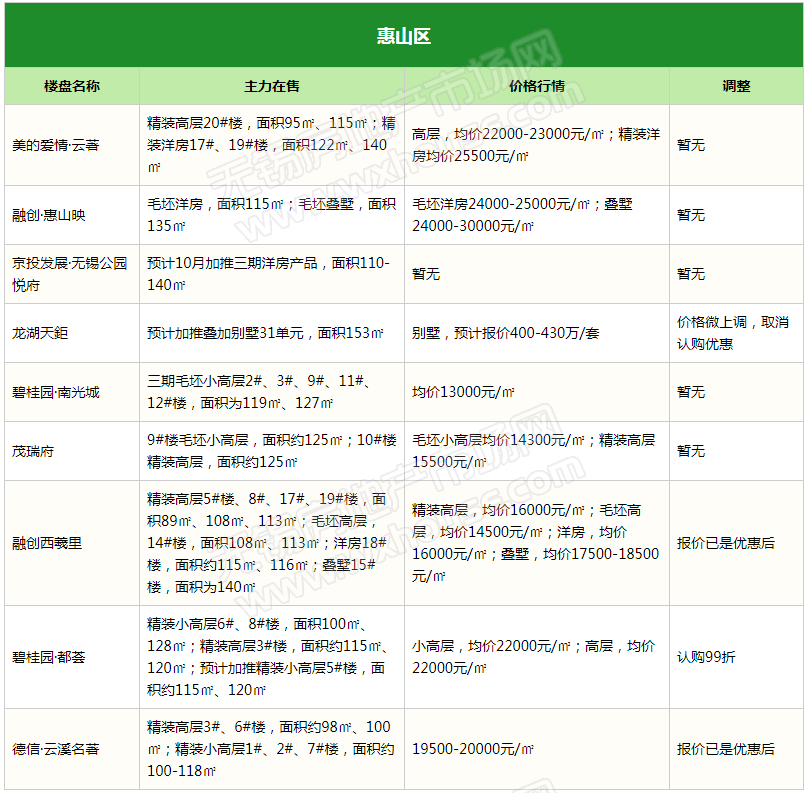Click the 碧桂园·南光城 property name
808x793 pixels.
coord(56,392)
